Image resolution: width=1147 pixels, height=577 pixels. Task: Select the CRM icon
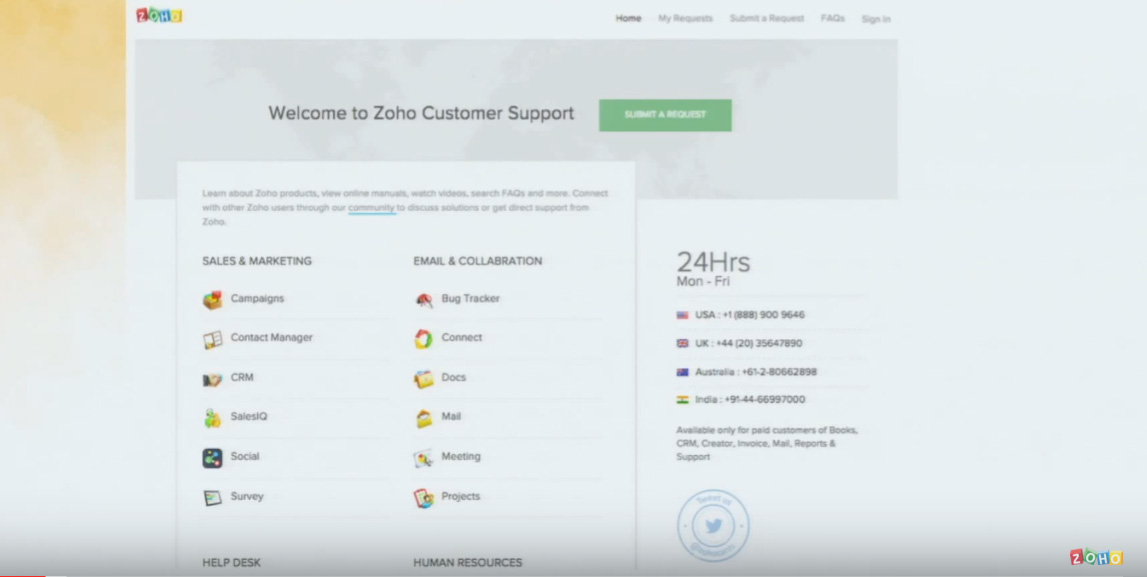pyautogui.click(x=212, y=379)
